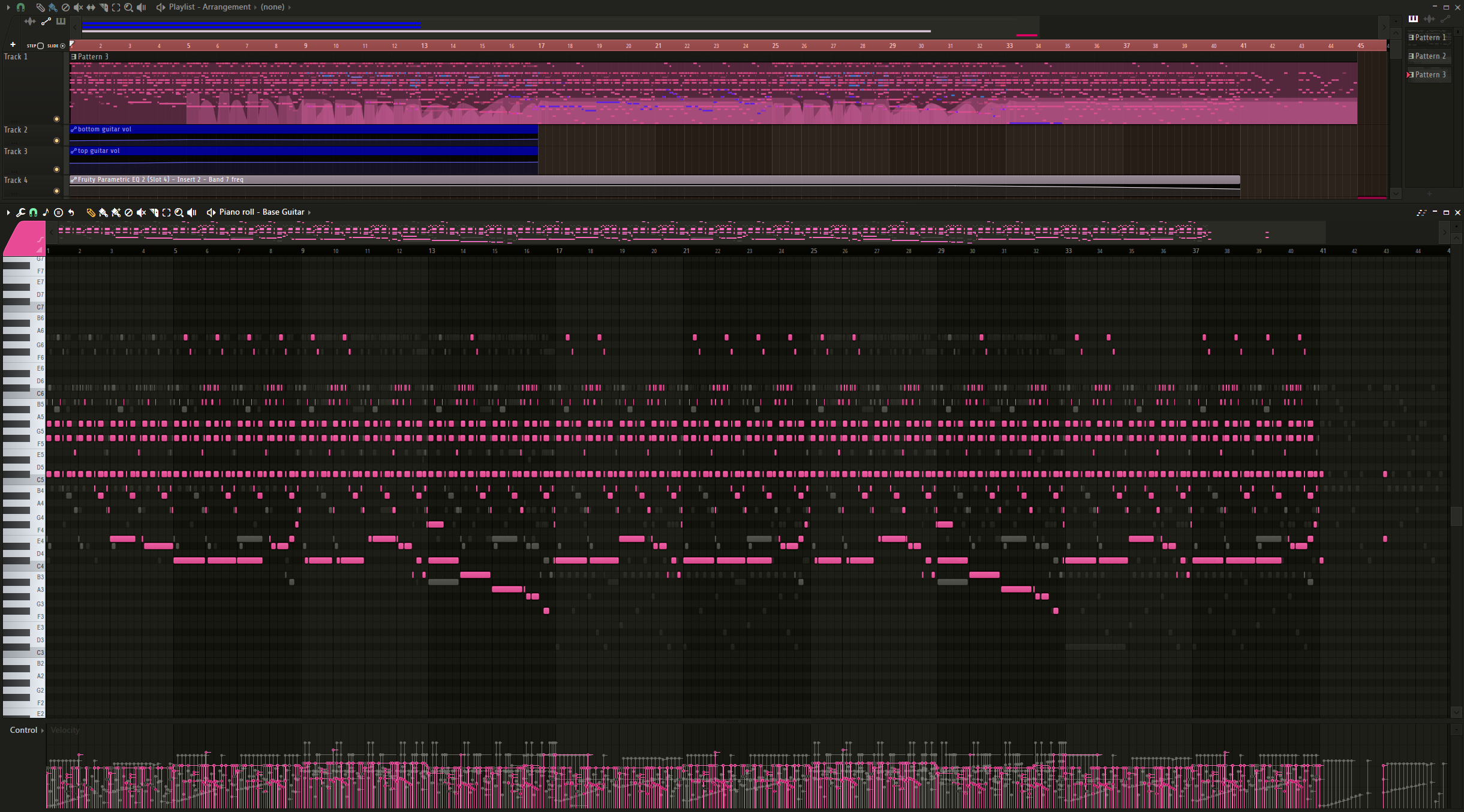Open the piano roll wrench tools menu
This screenshot has width=1464, height=812.
(20, 212)
